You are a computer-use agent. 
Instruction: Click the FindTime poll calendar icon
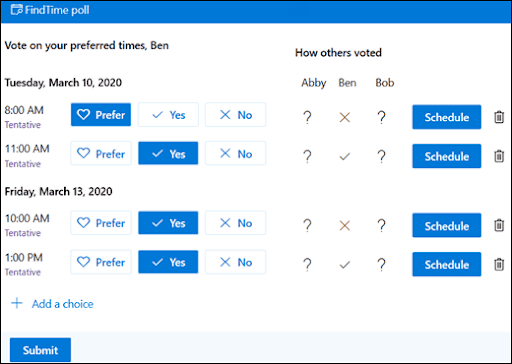(x=17, y=10)
